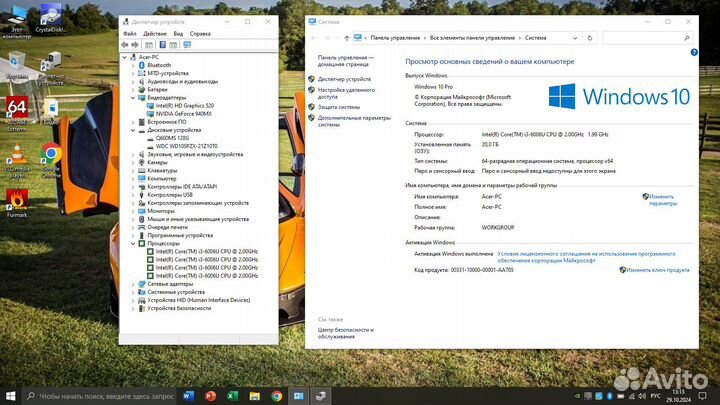Image resolution: width=720 pixels, height=405 pixels.
Task: Expand the Клавиатуры category
Action: (x=133, y=170)
